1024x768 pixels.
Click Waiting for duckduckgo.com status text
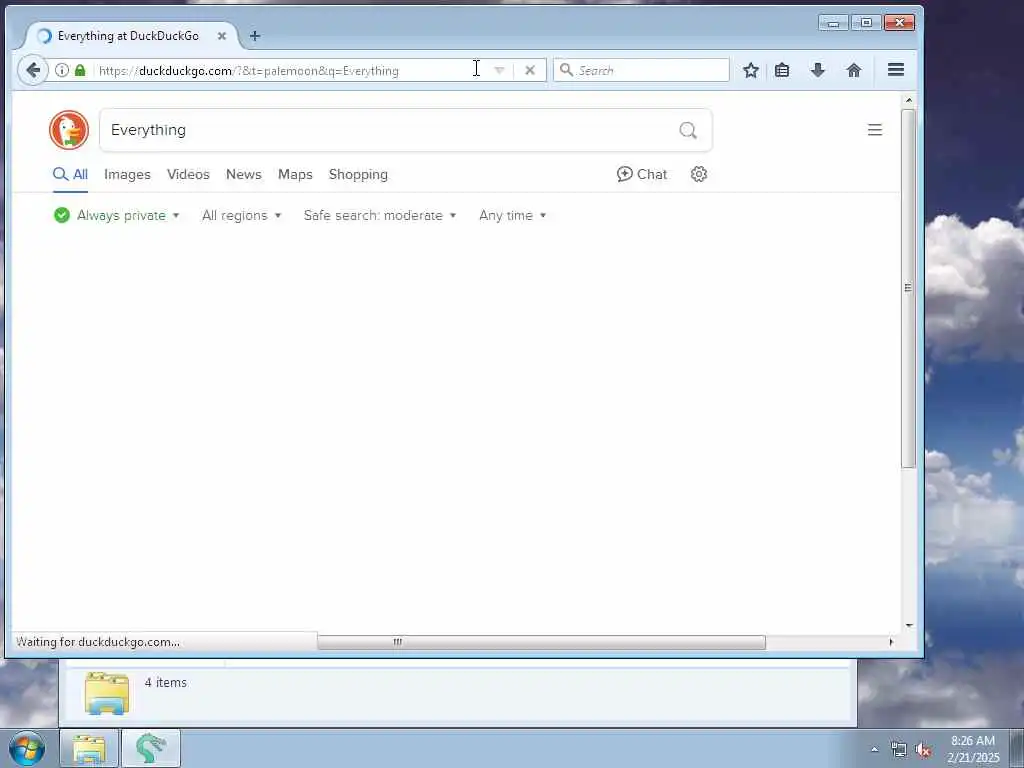(98, 642)
